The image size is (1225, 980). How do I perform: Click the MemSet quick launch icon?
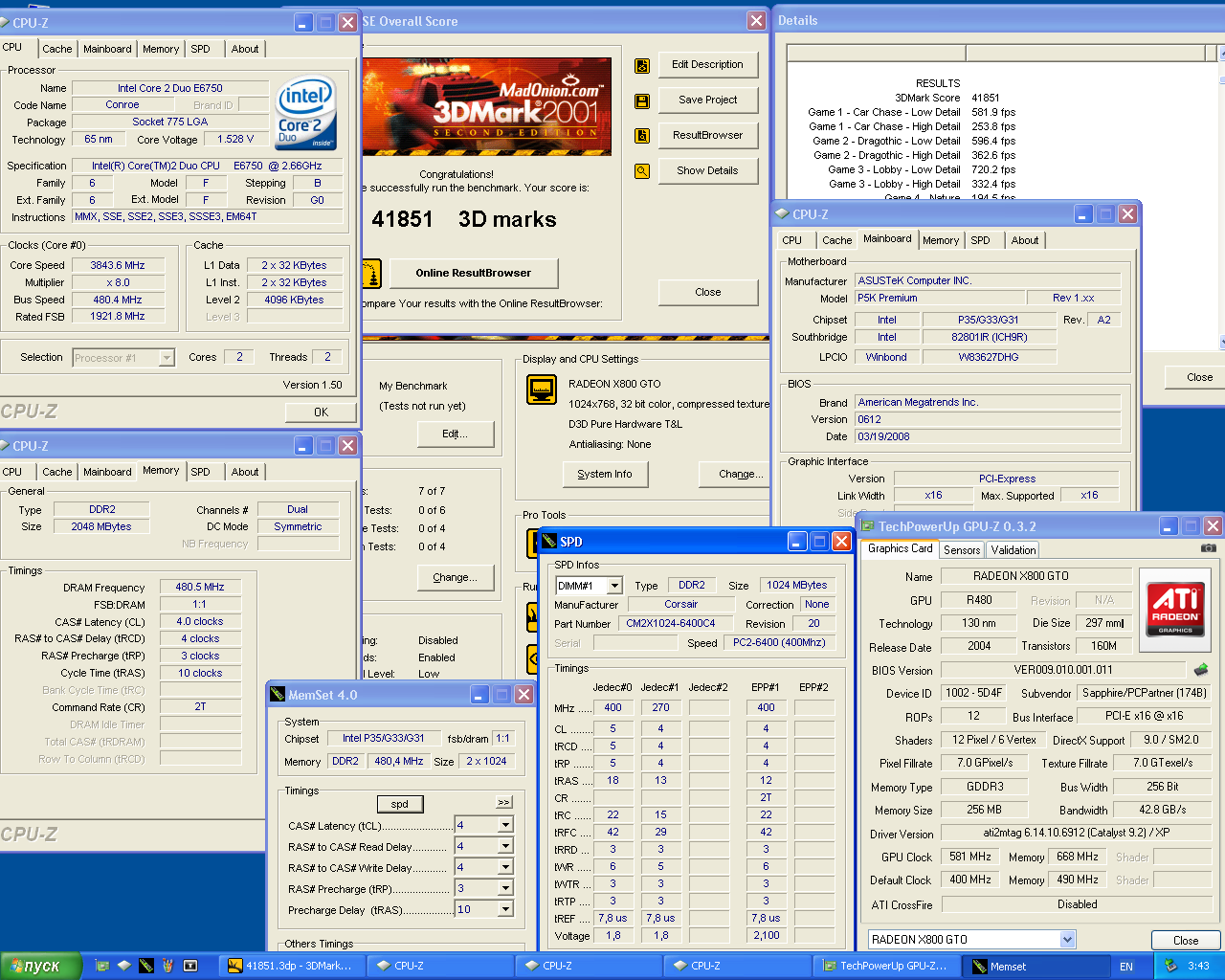[146, 966]
